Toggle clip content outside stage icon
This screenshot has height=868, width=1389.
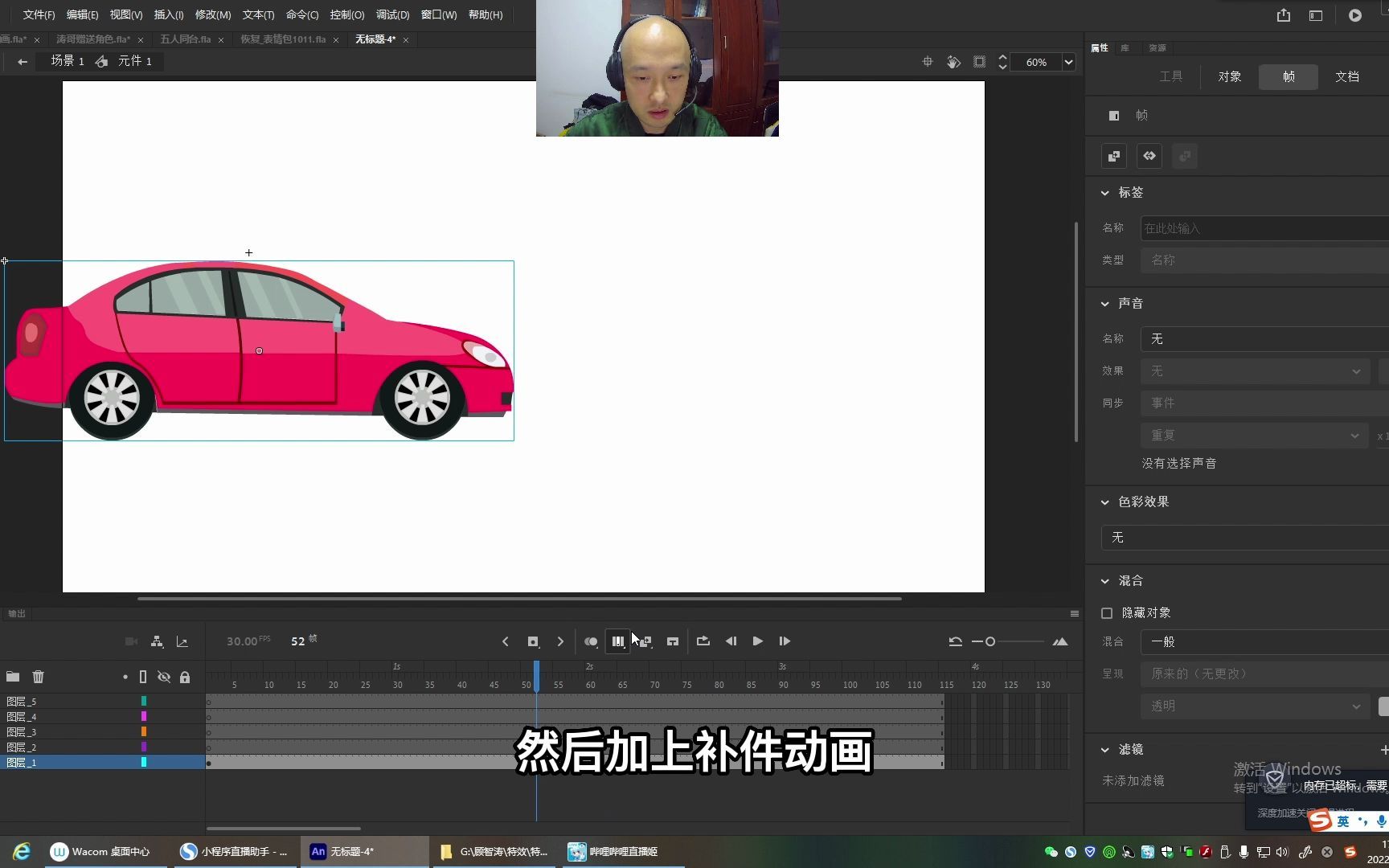point(979,62)
